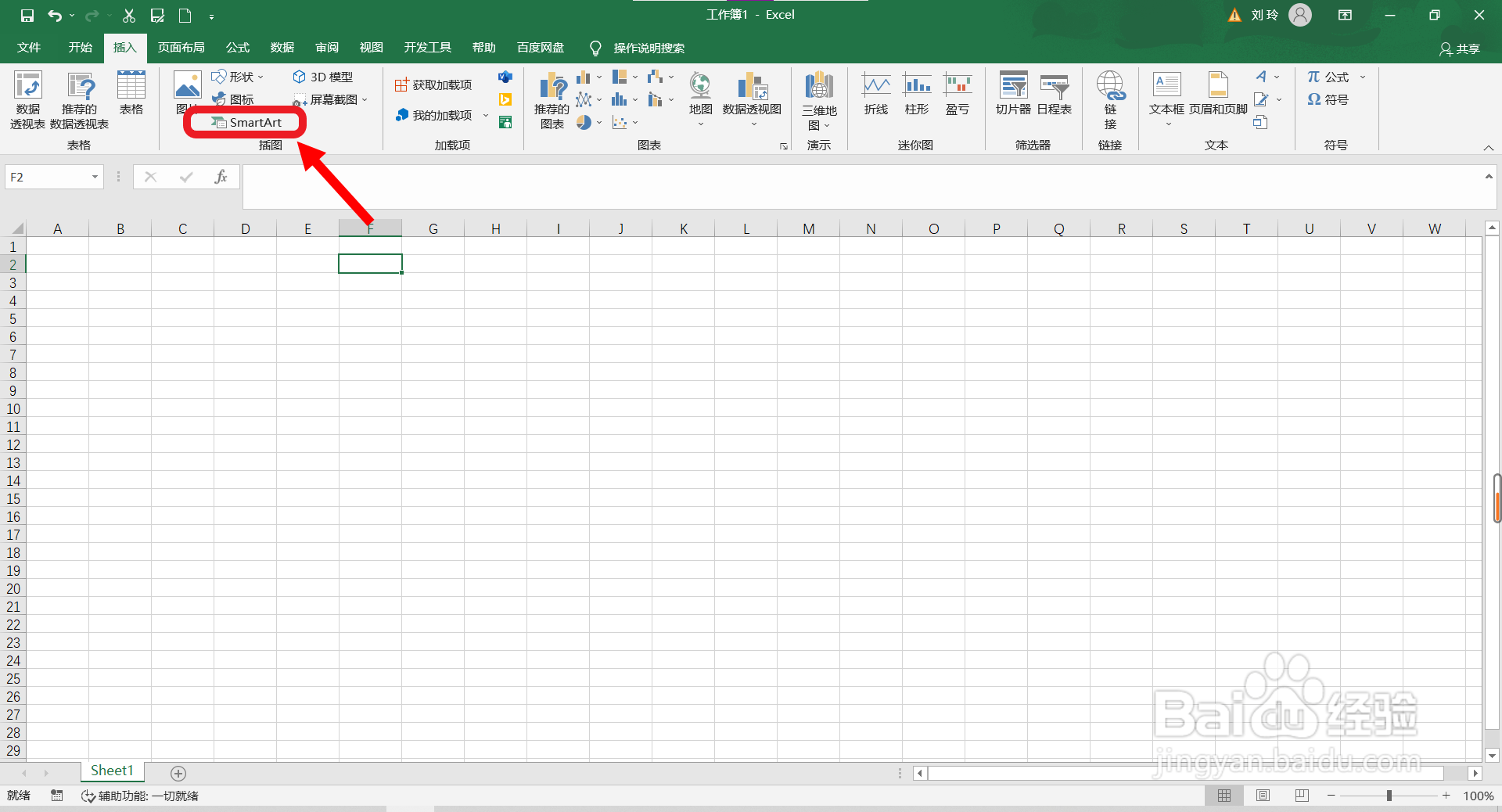The height and width of the screenshot is (812, 1502).
Task: Click the Undo button
Action: (55, 15)
